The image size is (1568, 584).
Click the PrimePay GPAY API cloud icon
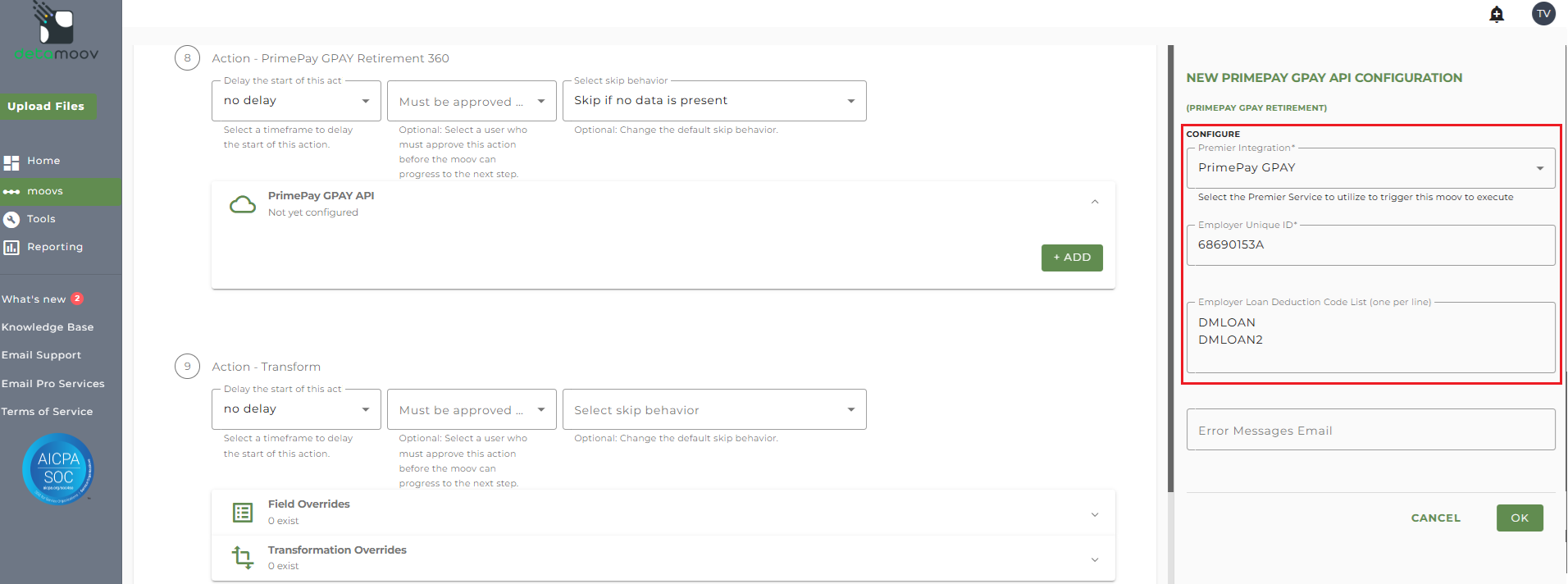point(242,204)
